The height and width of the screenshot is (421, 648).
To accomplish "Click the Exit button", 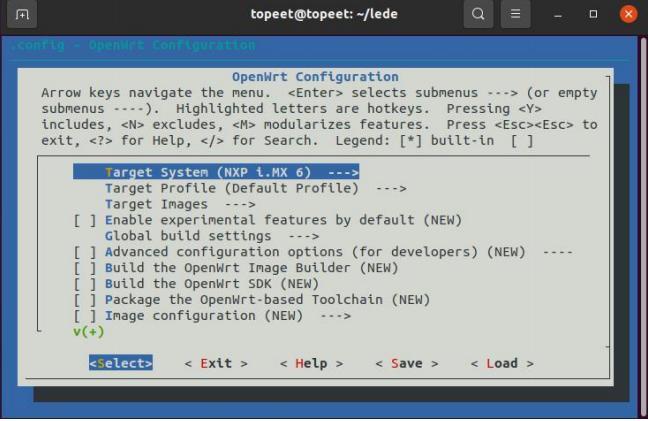I will [x=216, y=363].
